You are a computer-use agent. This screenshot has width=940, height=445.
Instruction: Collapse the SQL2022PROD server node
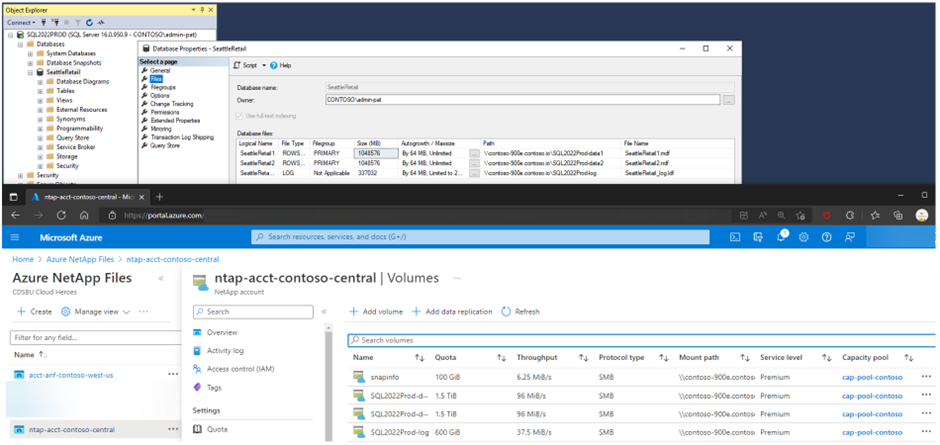11,35
